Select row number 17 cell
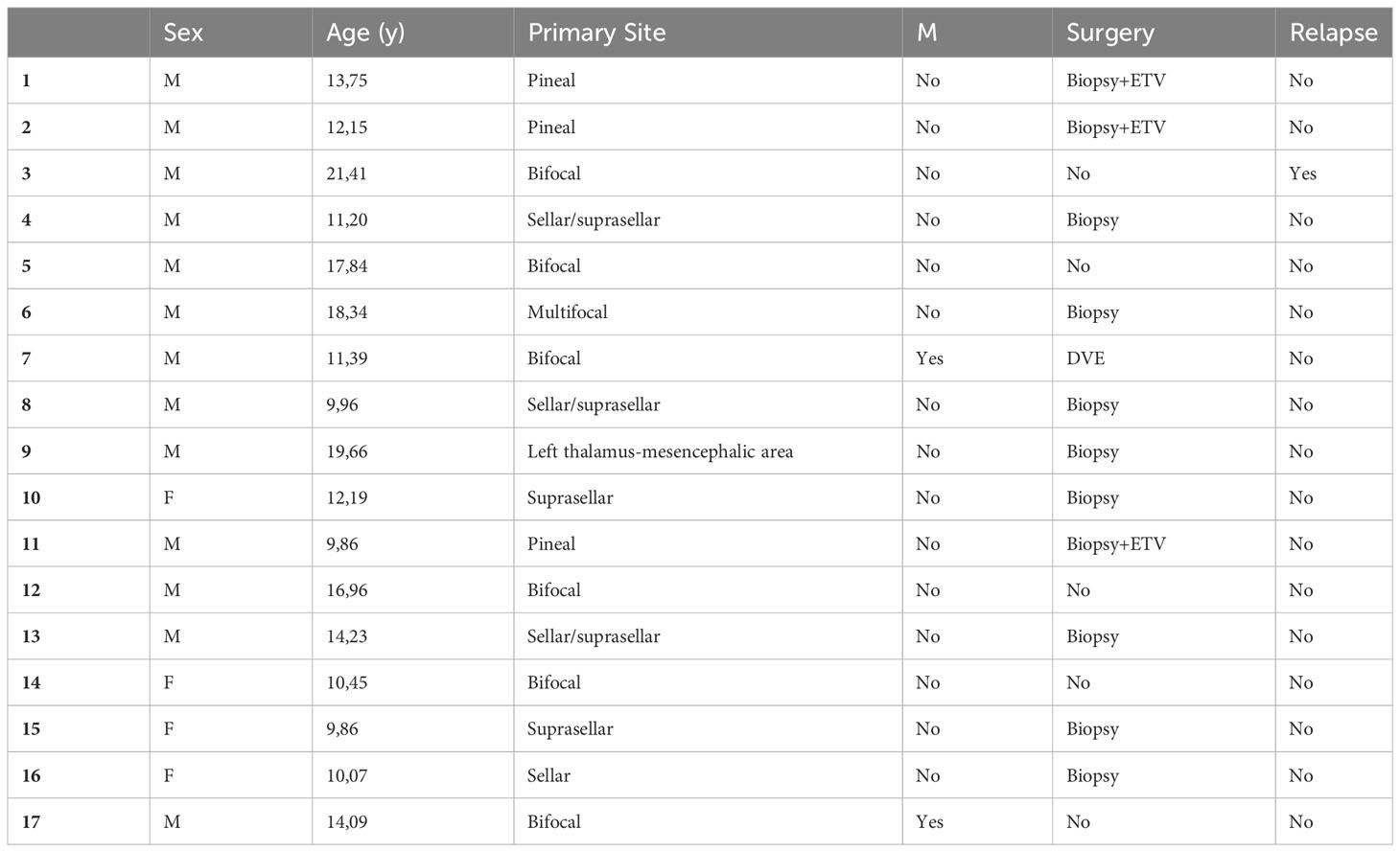The image size is (1400, 852). click(x=79, y=821)
